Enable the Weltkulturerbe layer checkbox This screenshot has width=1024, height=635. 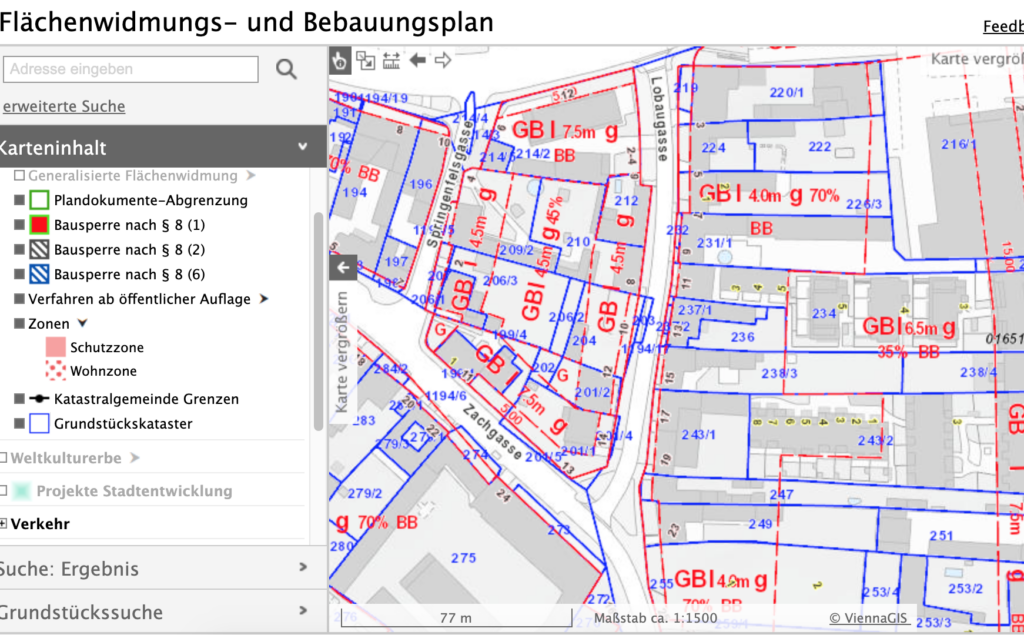3,458
